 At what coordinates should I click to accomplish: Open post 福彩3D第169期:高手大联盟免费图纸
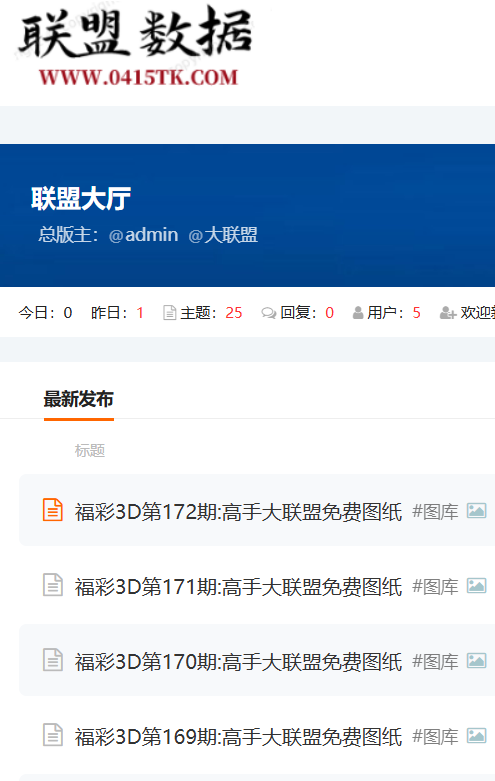[239, 737]
